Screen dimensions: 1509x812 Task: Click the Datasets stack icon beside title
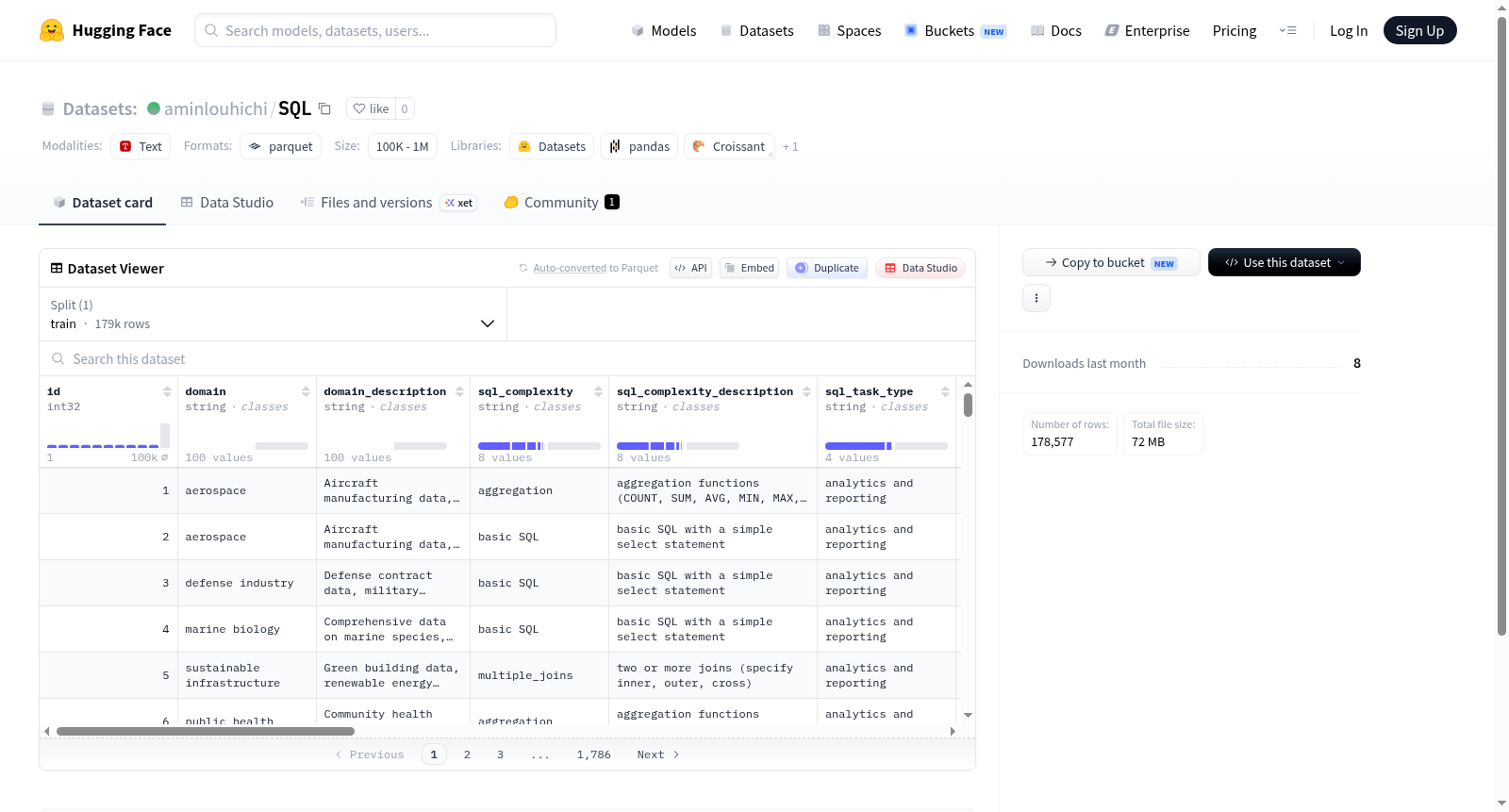click(48, 108)
